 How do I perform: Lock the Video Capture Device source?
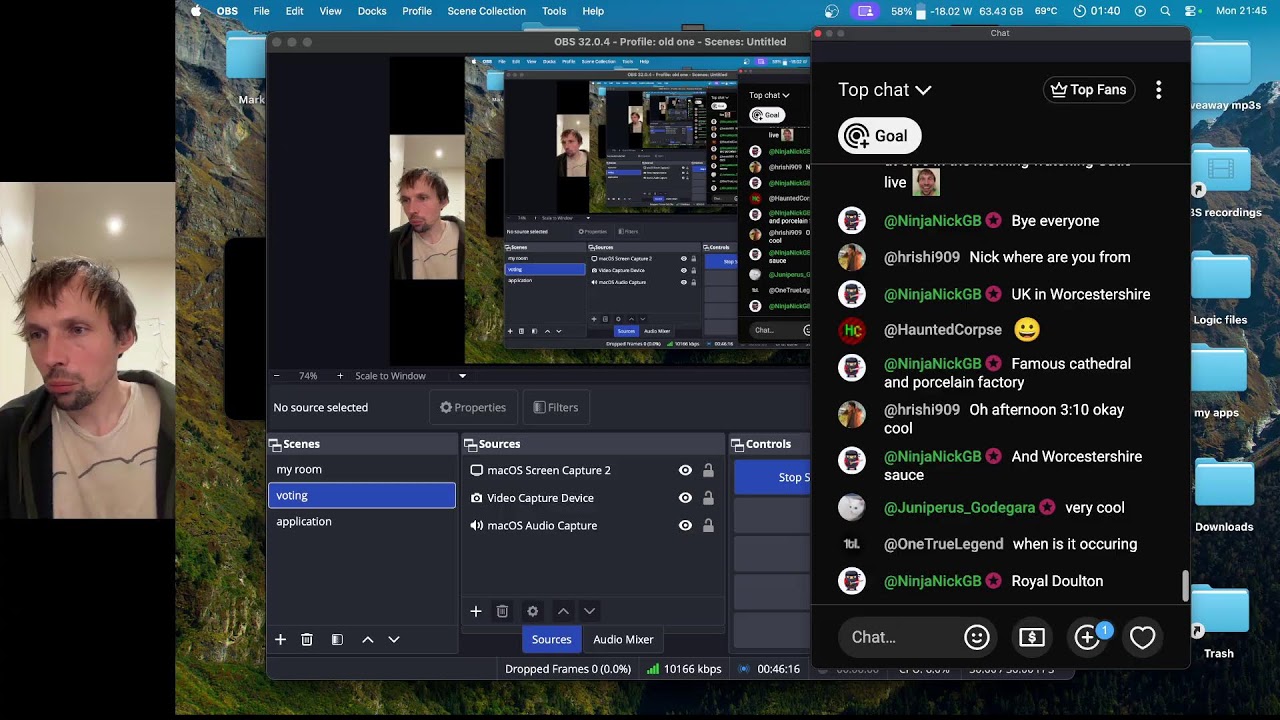[708, 498]
